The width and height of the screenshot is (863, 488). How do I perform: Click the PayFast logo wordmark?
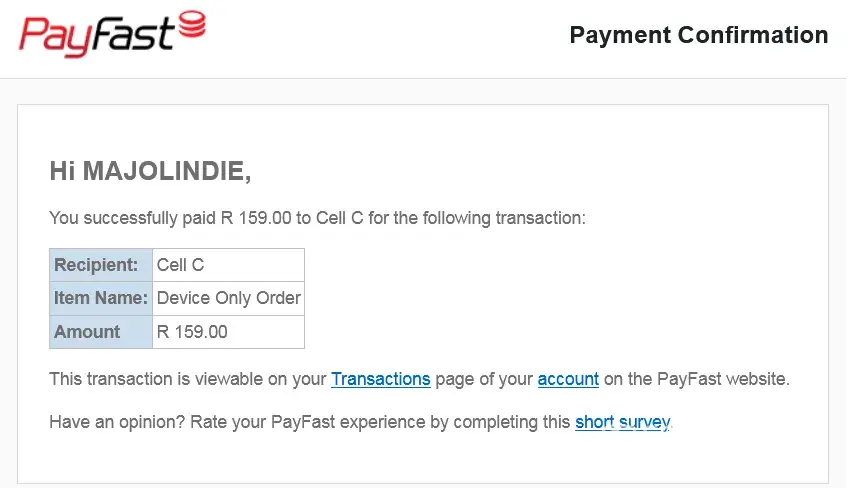(96, 37)
